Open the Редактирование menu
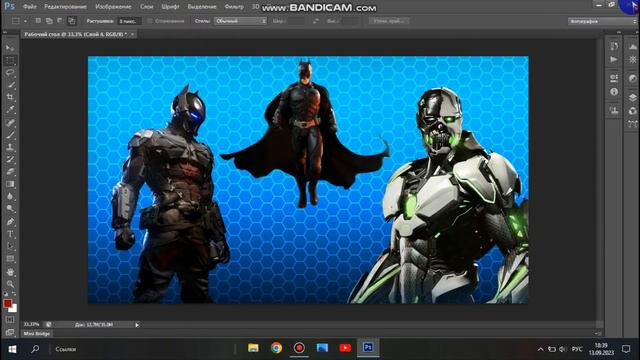 click(65, 7)
